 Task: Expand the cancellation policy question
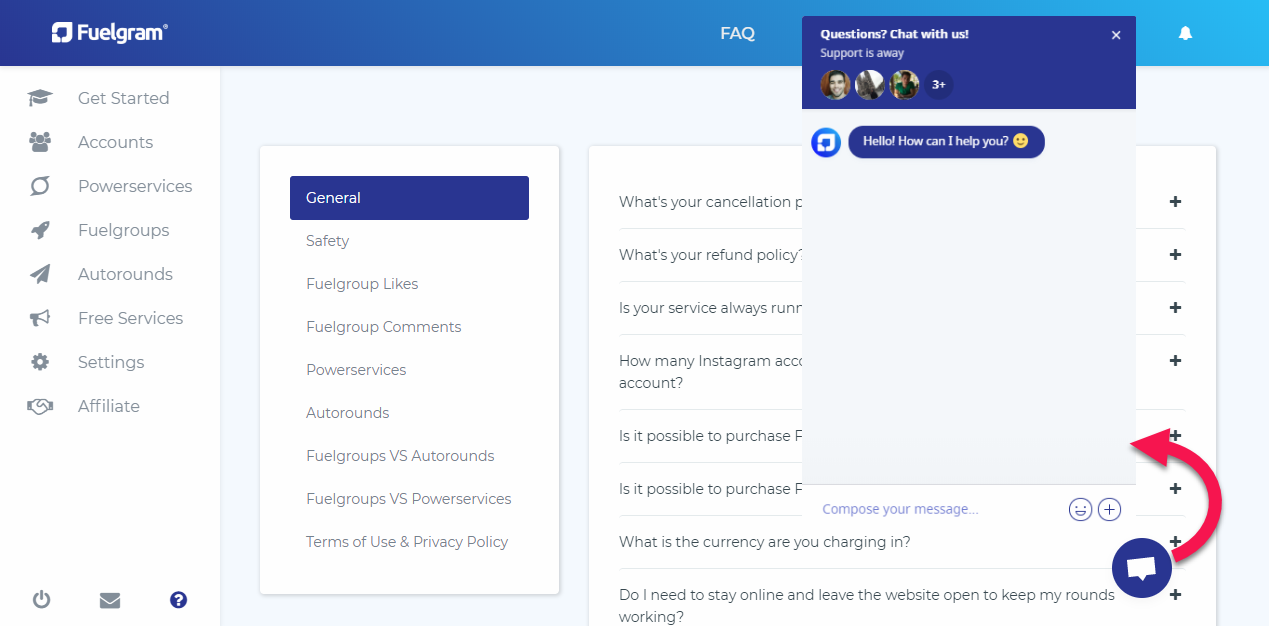[1175, 202]
